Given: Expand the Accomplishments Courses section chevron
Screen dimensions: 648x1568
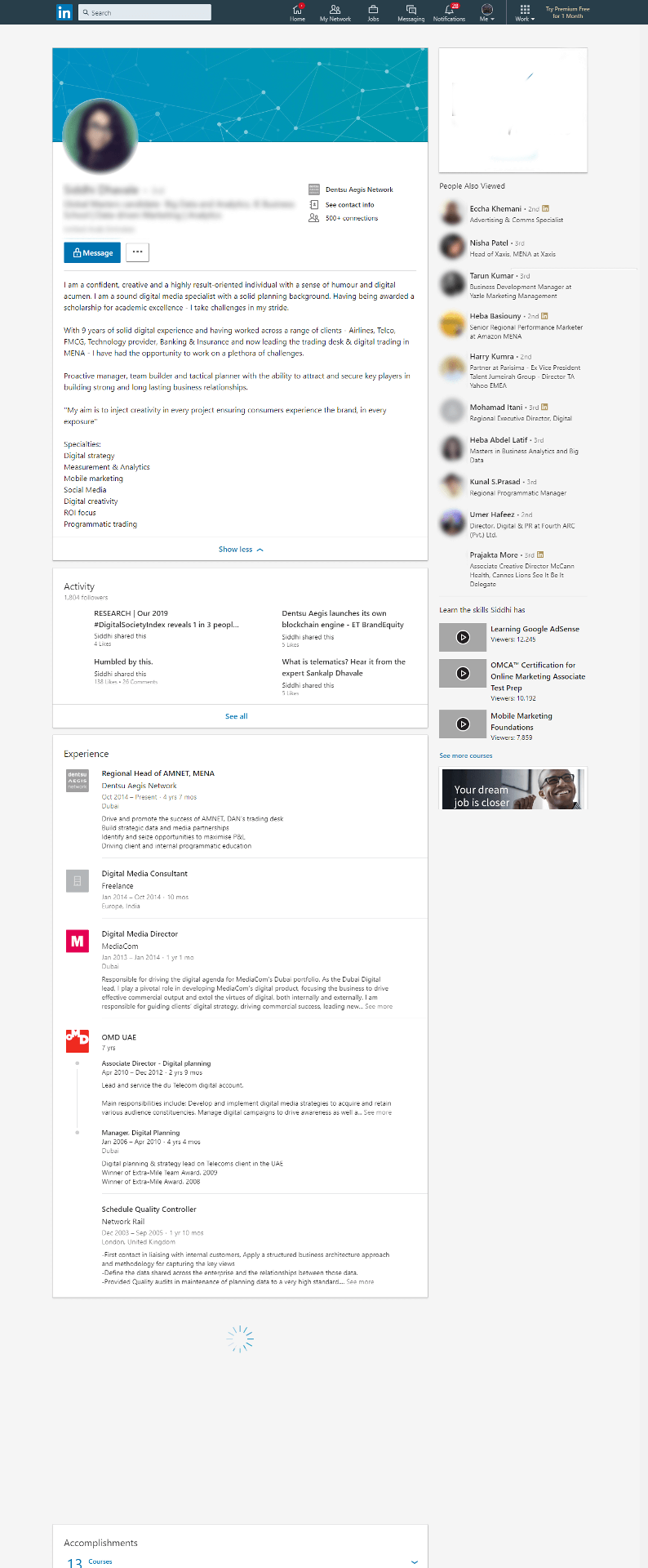Looking at the screenshot, I should pos(415,1561).
